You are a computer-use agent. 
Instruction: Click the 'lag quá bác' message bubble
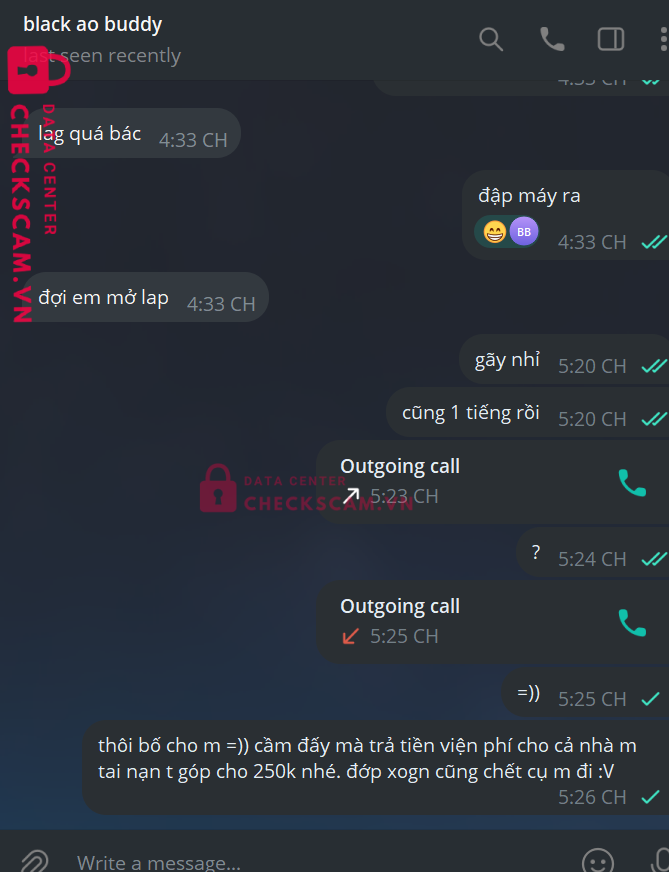point(133,133)
